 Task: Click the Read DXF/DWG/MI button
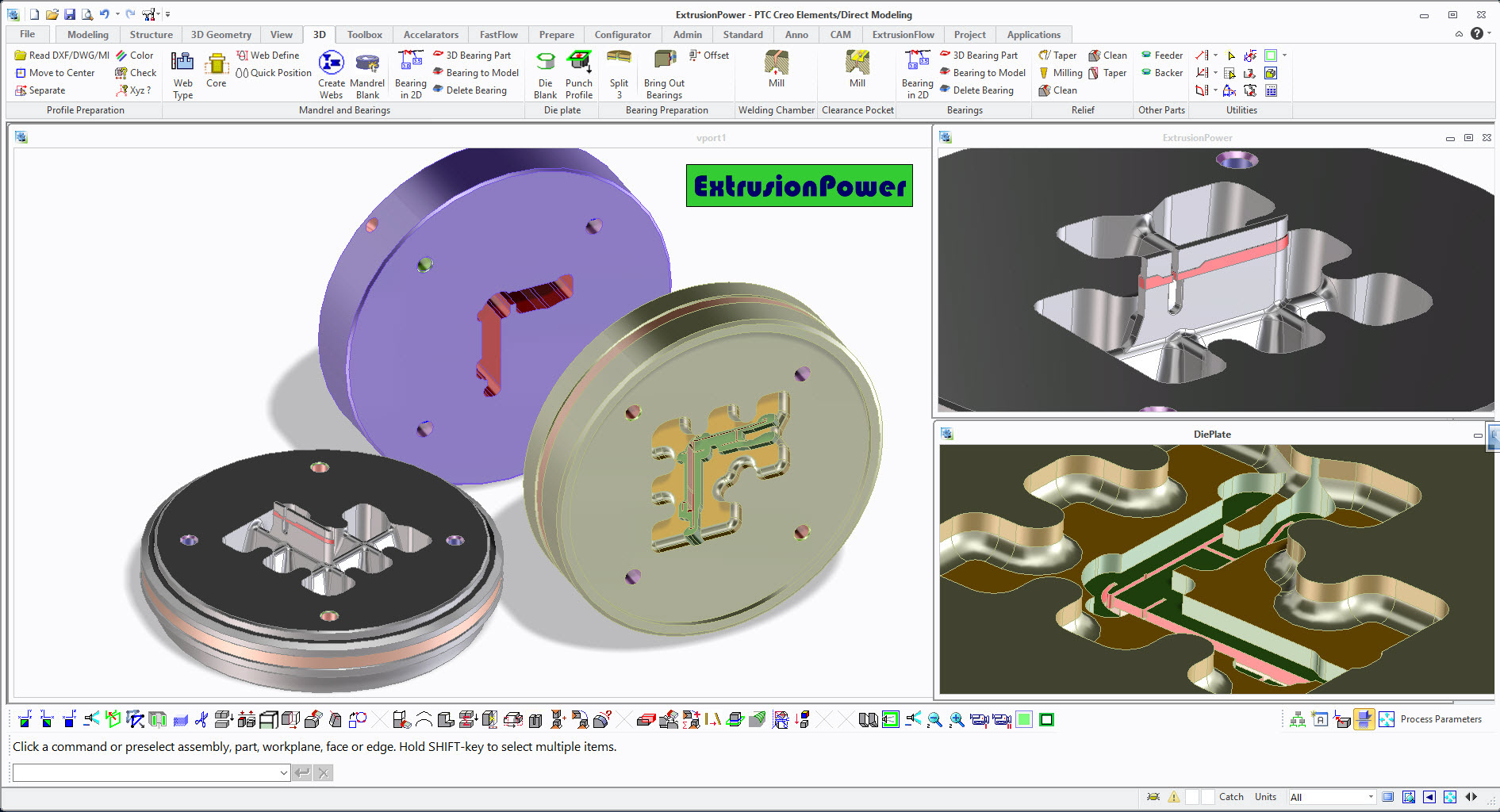pos(62,56)
